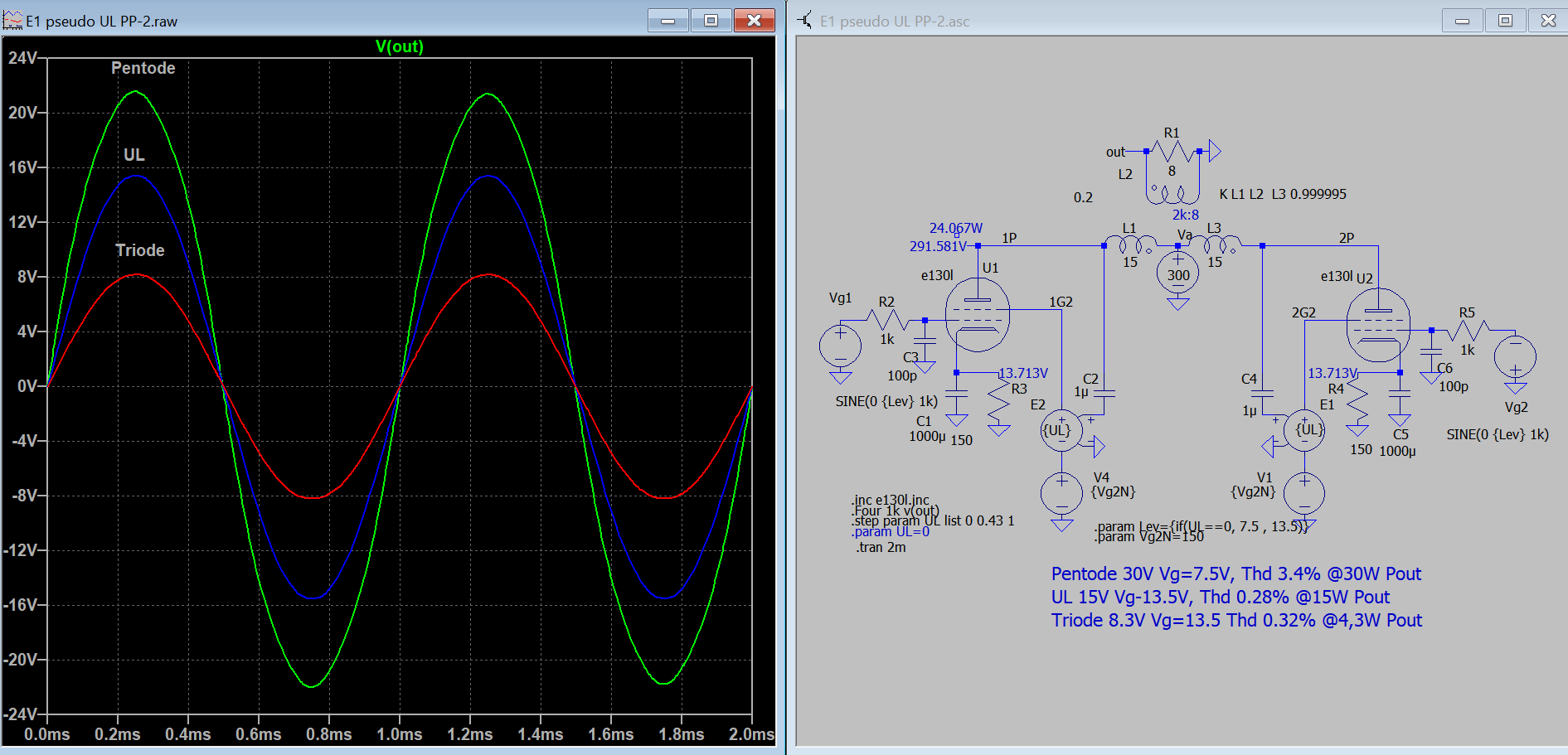The height and width of the screenshot is (755, 1568).
Task: Click the .param Vg2N=150 directive
Action: pos(1149,536)
